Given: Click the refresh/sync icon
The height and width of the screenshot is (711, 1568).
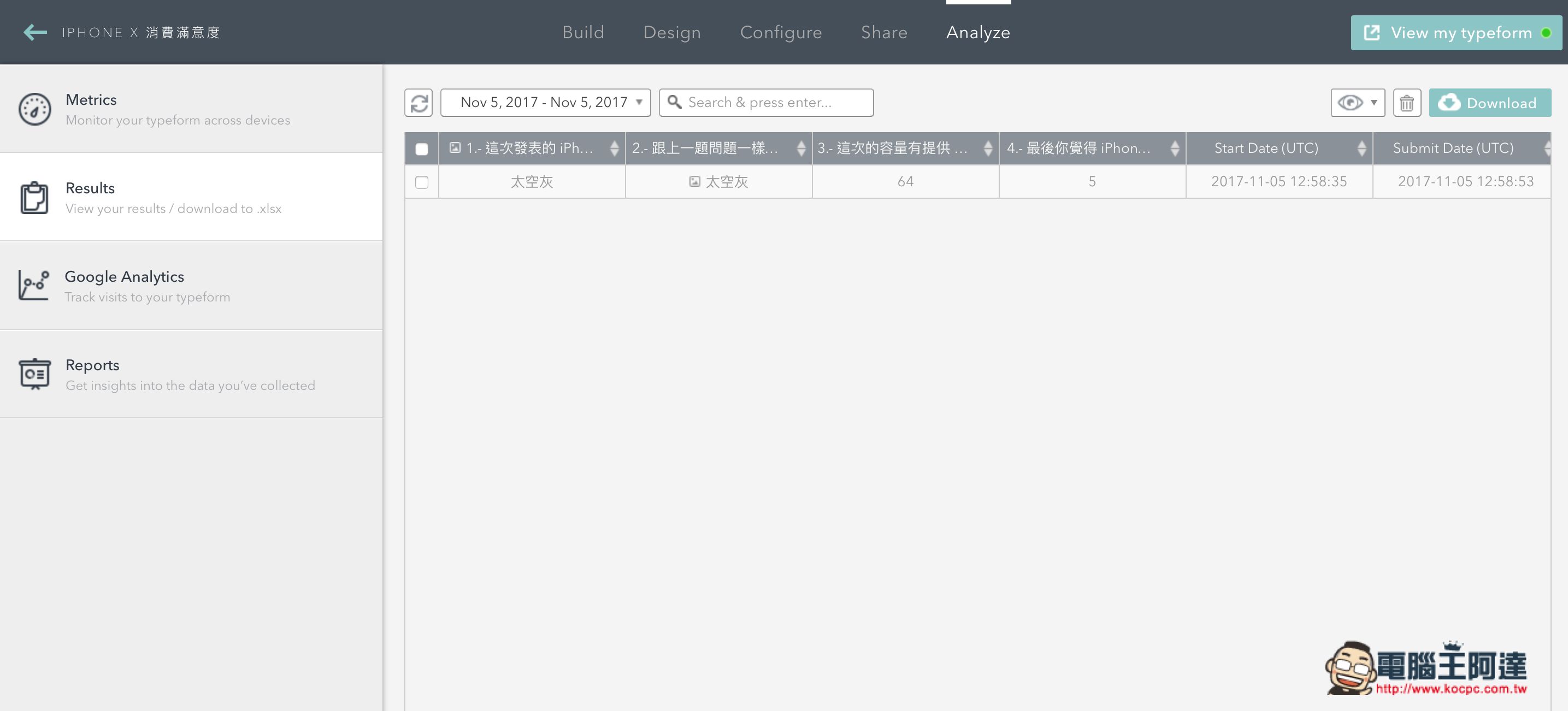Looking at the screenshot, I should [419, 102].
